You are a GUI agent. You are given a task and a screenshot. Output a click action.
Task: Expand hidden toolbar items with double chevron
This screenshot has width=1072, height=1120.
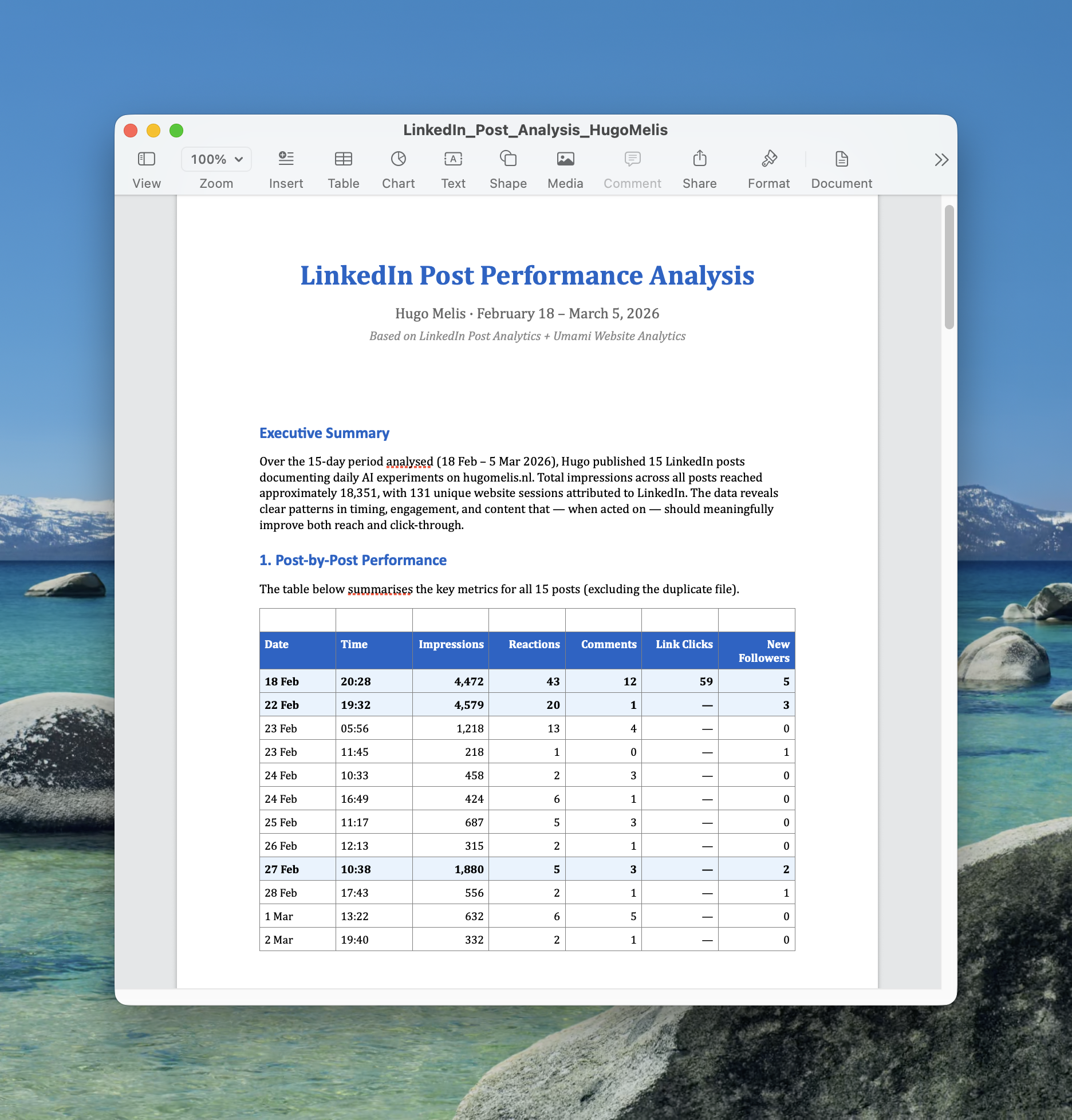click(941, 160)
